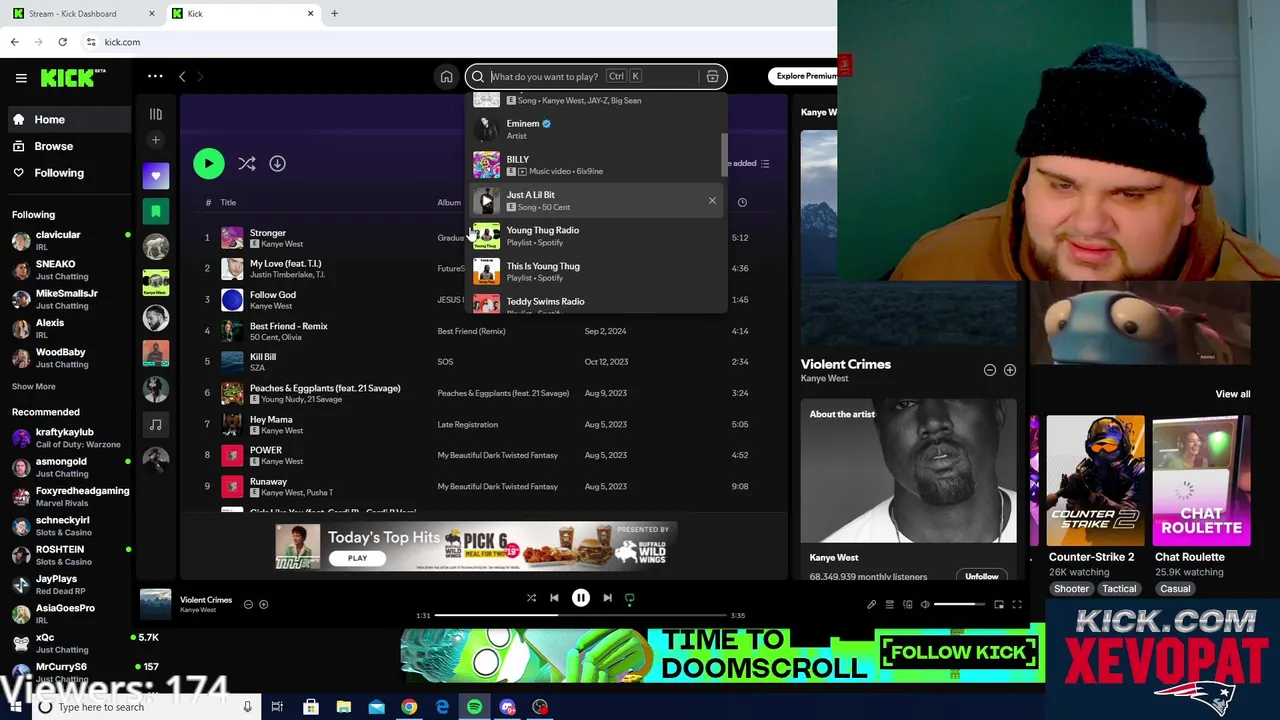Viewport: 1280px width, 720px height.
Task: Create a new playlist with plus icon
Action: 155,141
